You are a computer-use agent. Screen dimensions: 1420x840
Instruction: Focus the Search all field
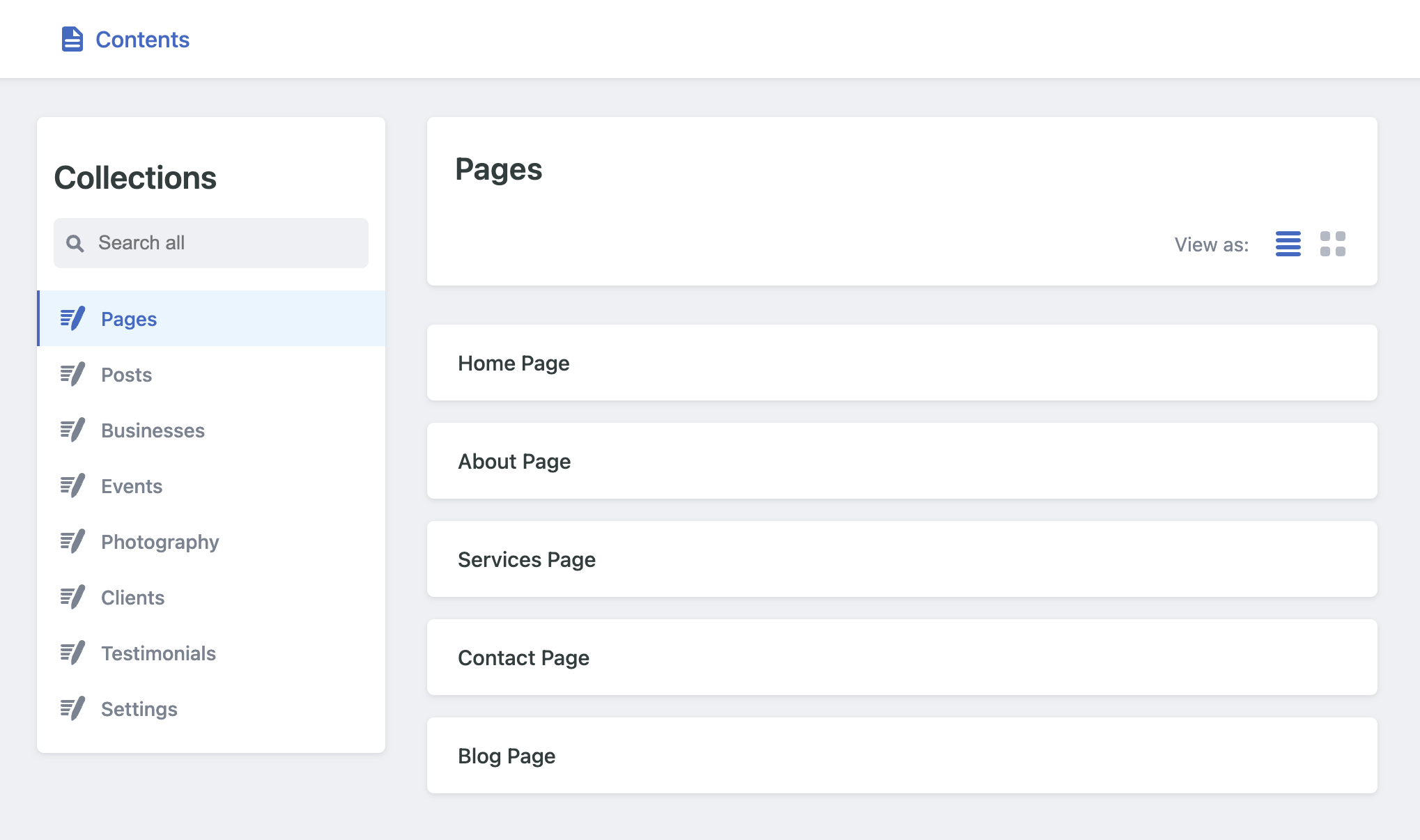pyautogui.click(x=211, y=243)
